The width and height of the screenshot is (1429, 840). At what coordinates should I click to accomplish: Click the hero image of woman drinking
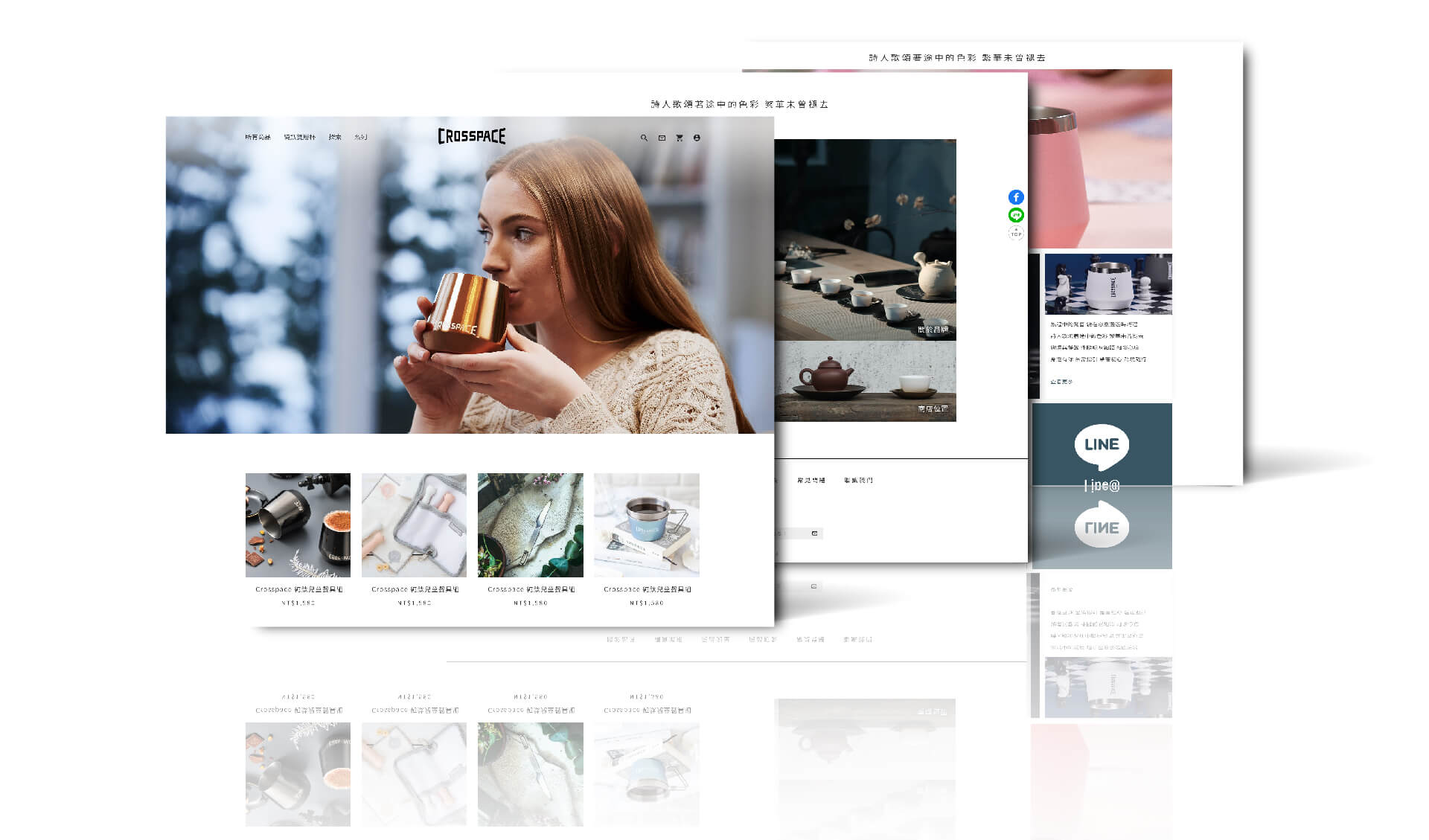pyautogui.click(x=470, y=275)
